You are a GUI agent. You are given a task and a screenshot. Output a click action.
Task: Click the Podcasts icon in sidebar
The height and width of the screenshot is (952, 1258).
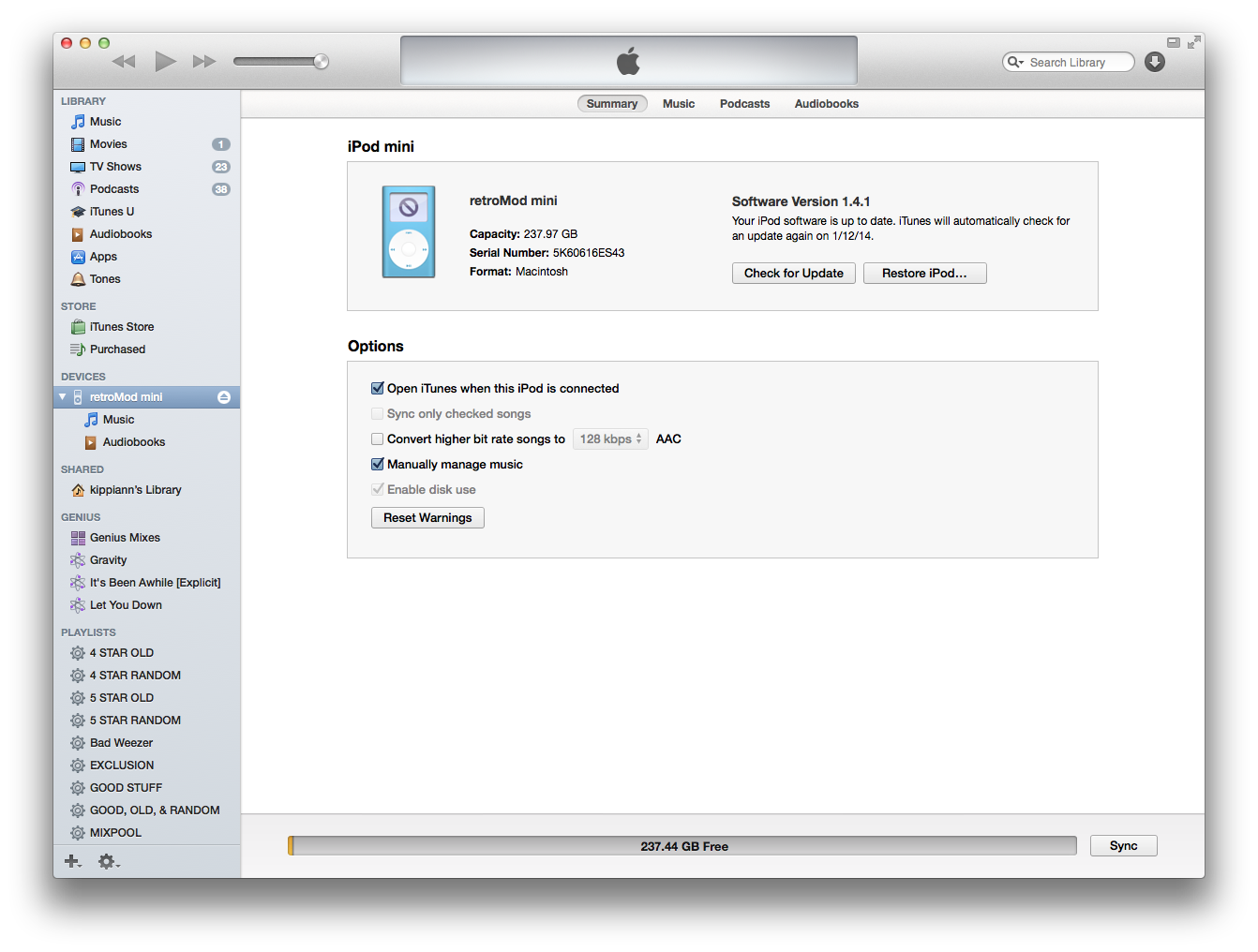pyautogui.click(x=78, y=189)
